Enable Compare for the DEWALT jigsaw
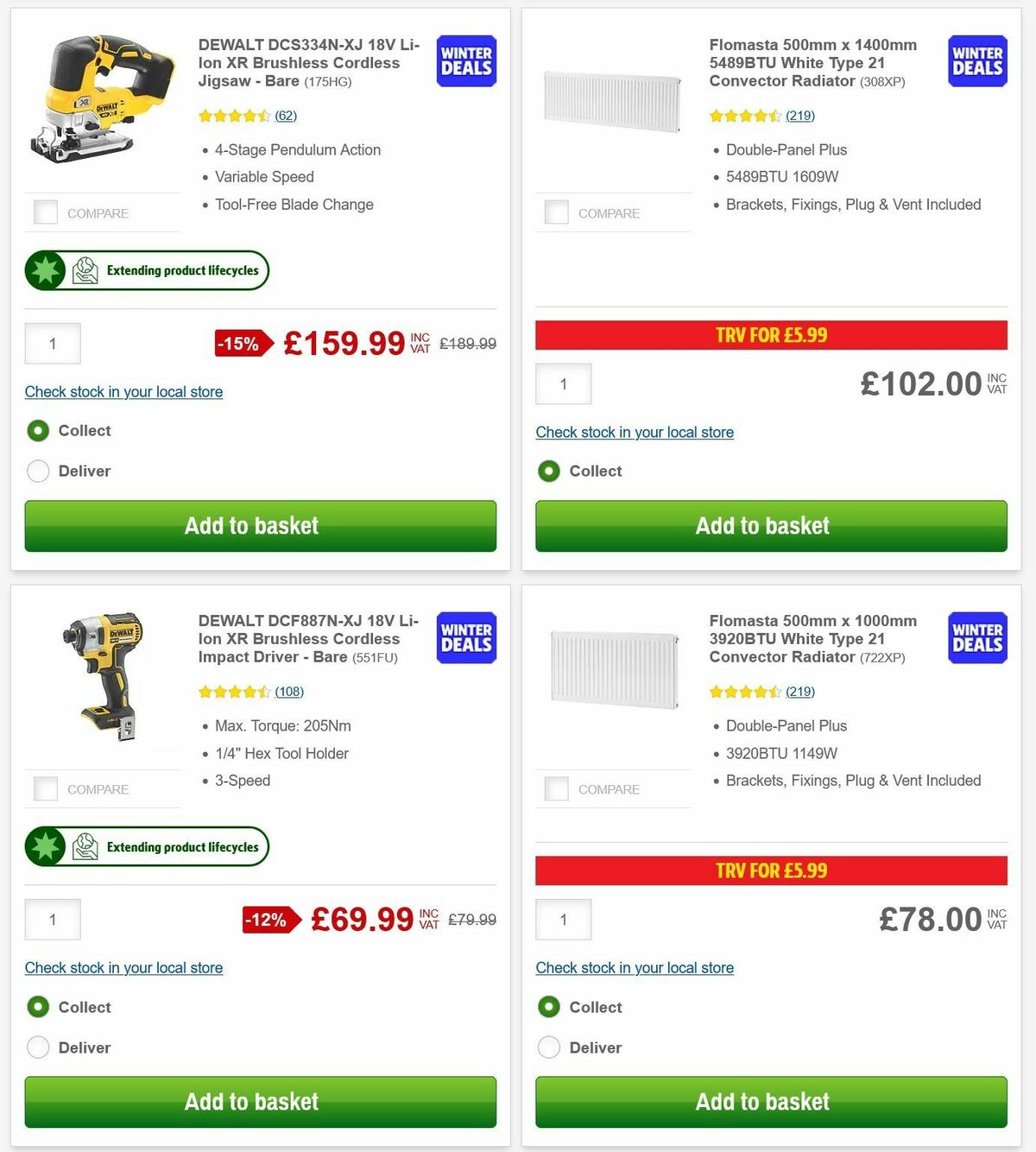The height and width of the screenshot is (1152, 1036). point(45,212)
